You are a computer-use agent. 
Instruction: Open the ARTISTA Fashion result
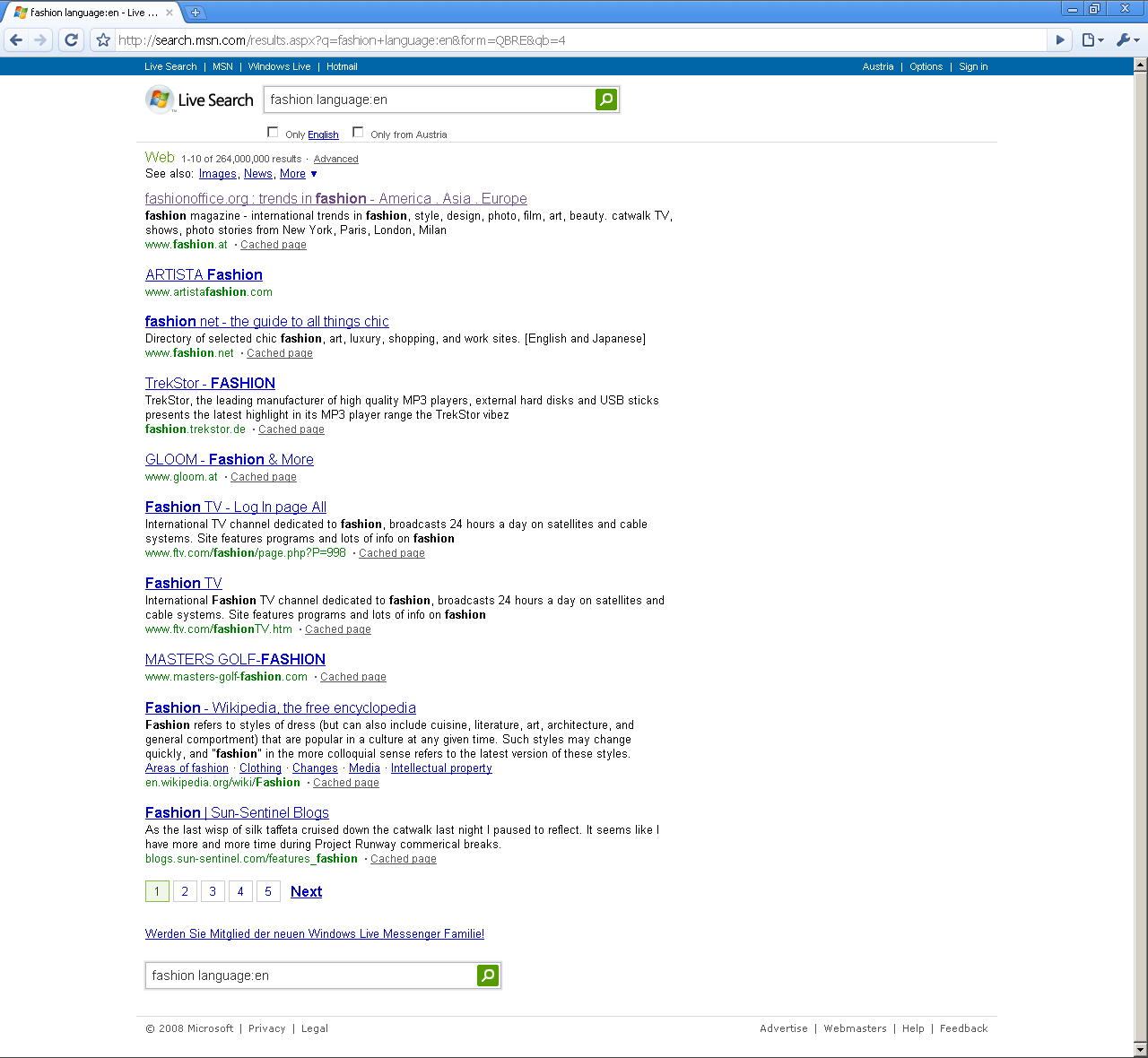[x=204, y=275]
